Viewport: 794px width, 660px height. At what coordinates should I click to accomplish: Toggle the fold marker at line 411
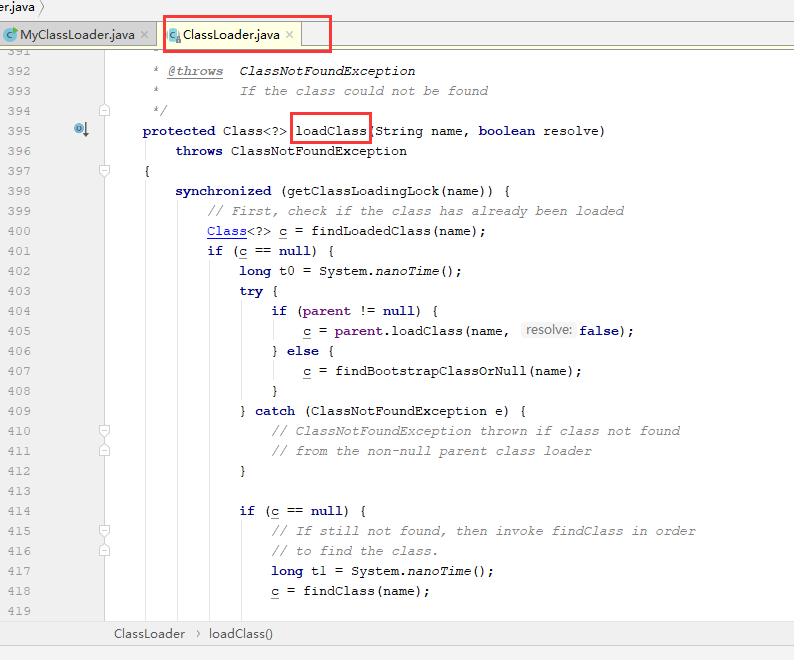click(104, 450)
